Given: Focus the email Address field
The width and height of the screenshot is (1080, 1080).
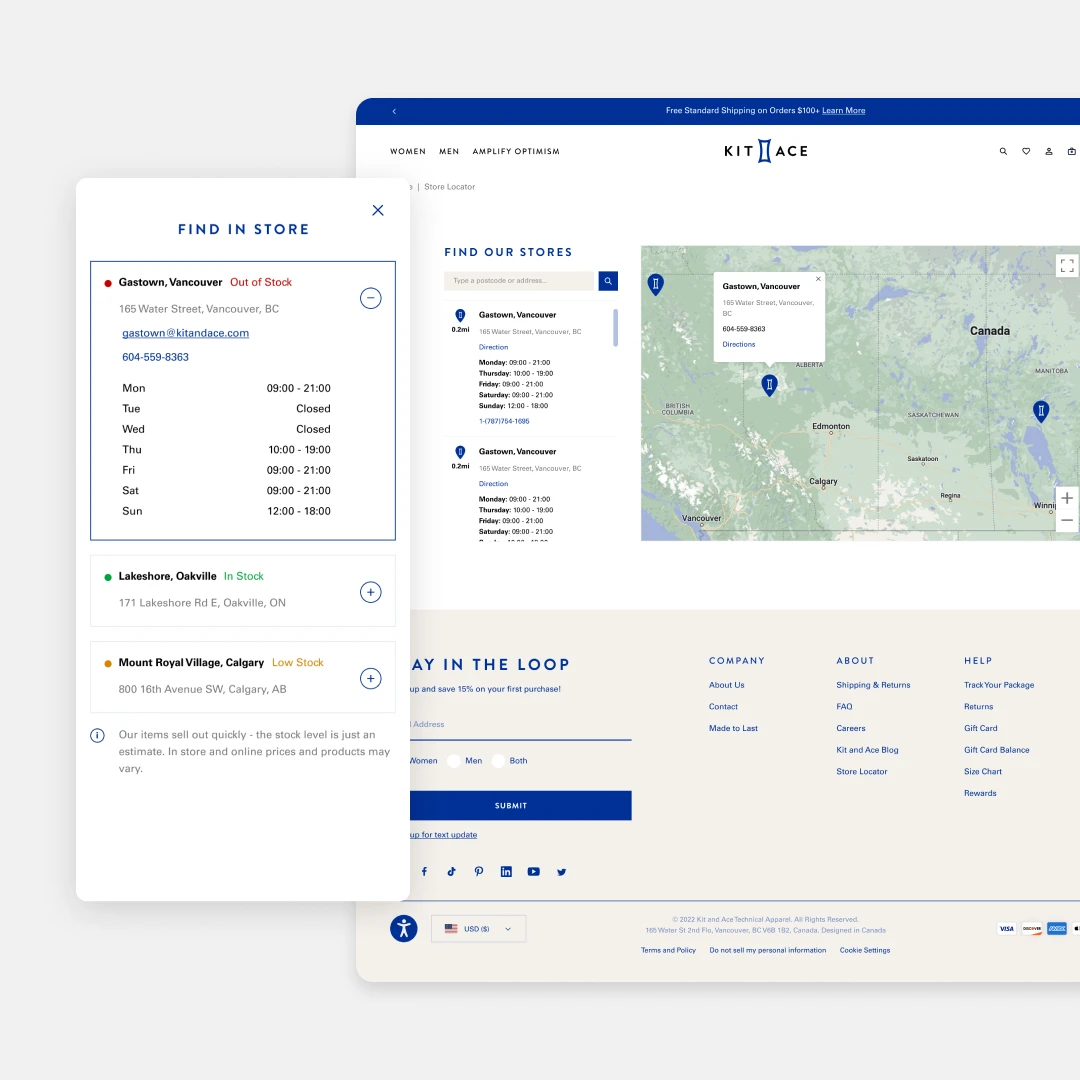Looking at the screenshot, I should [521, 725].
